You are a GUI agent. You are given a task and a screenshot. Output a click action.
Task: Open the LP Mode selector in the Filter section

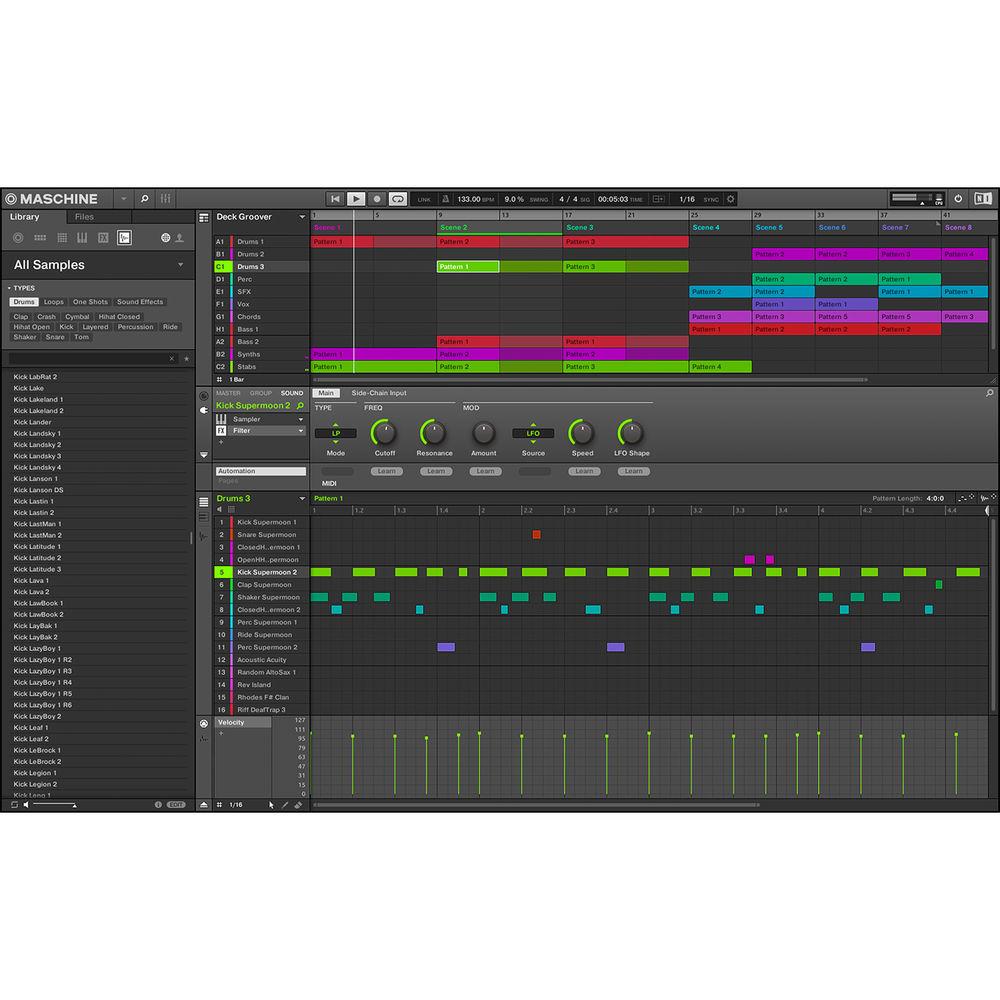[336, 433]
